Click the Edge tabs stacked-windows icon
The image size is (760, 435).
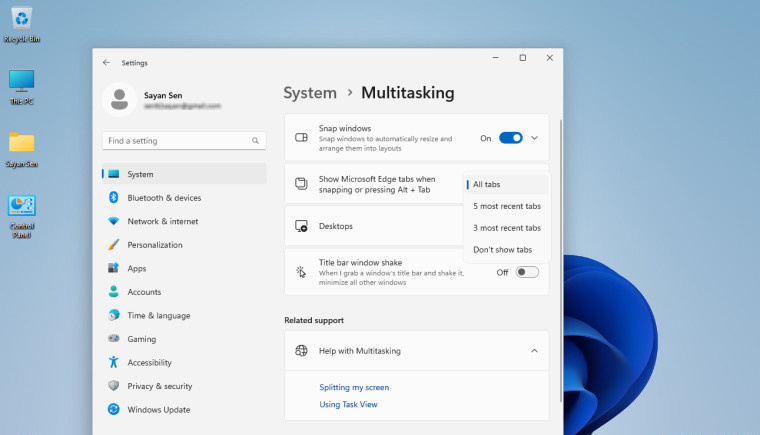(x=301, y=184)
